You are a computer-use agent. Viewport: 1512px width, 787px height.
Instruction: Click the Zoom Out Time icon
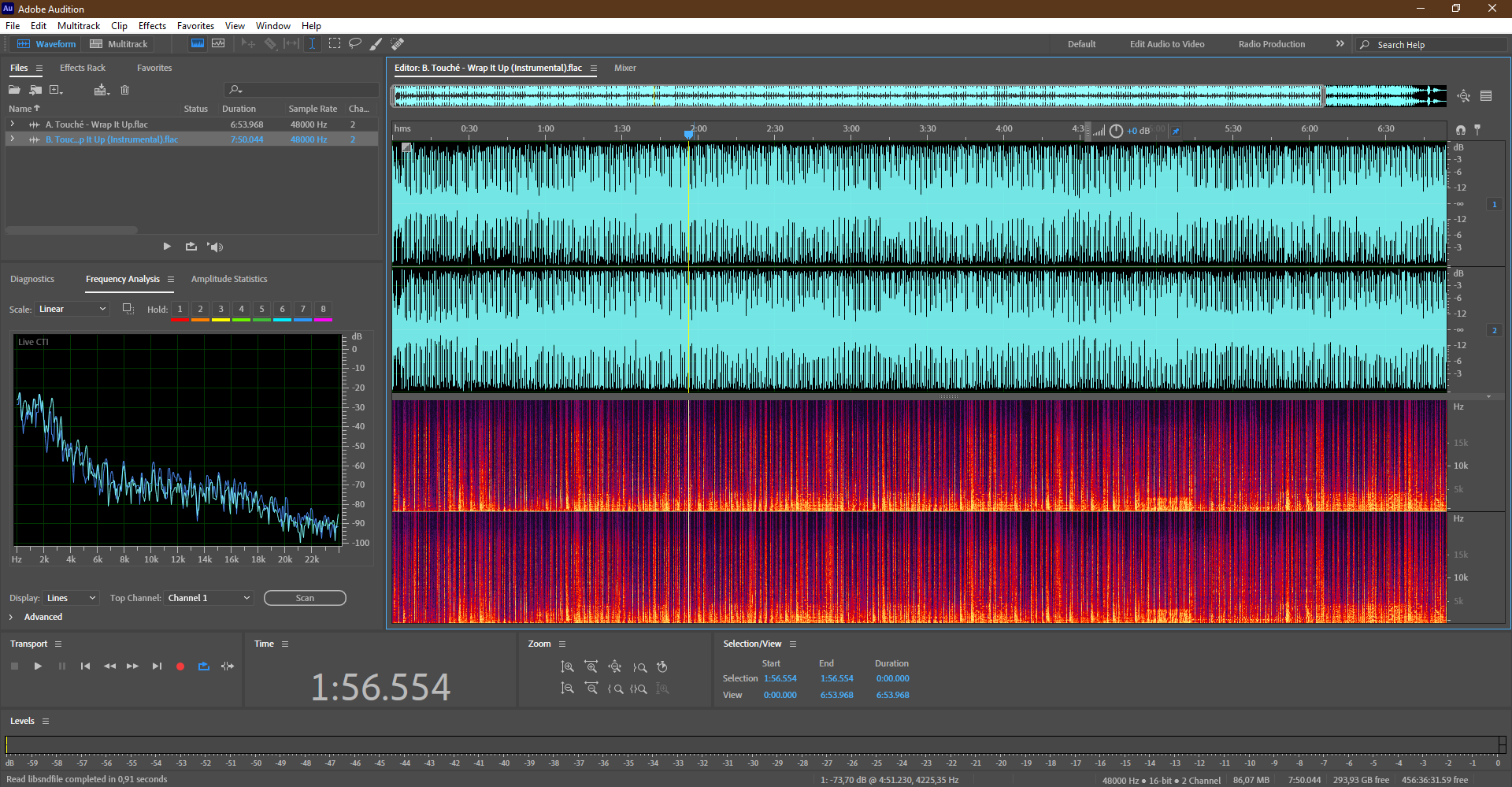click(591, 689)
